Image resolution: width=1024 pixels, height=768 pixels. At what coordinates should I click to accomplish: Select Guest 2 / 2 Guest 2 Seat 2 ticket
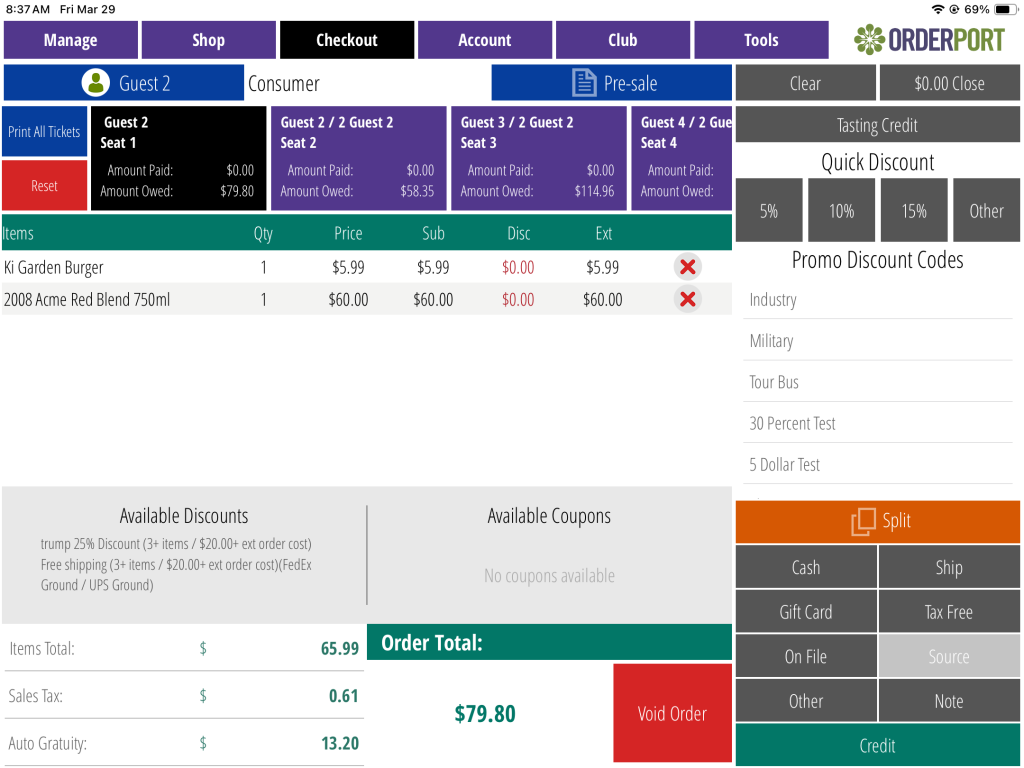358,158
